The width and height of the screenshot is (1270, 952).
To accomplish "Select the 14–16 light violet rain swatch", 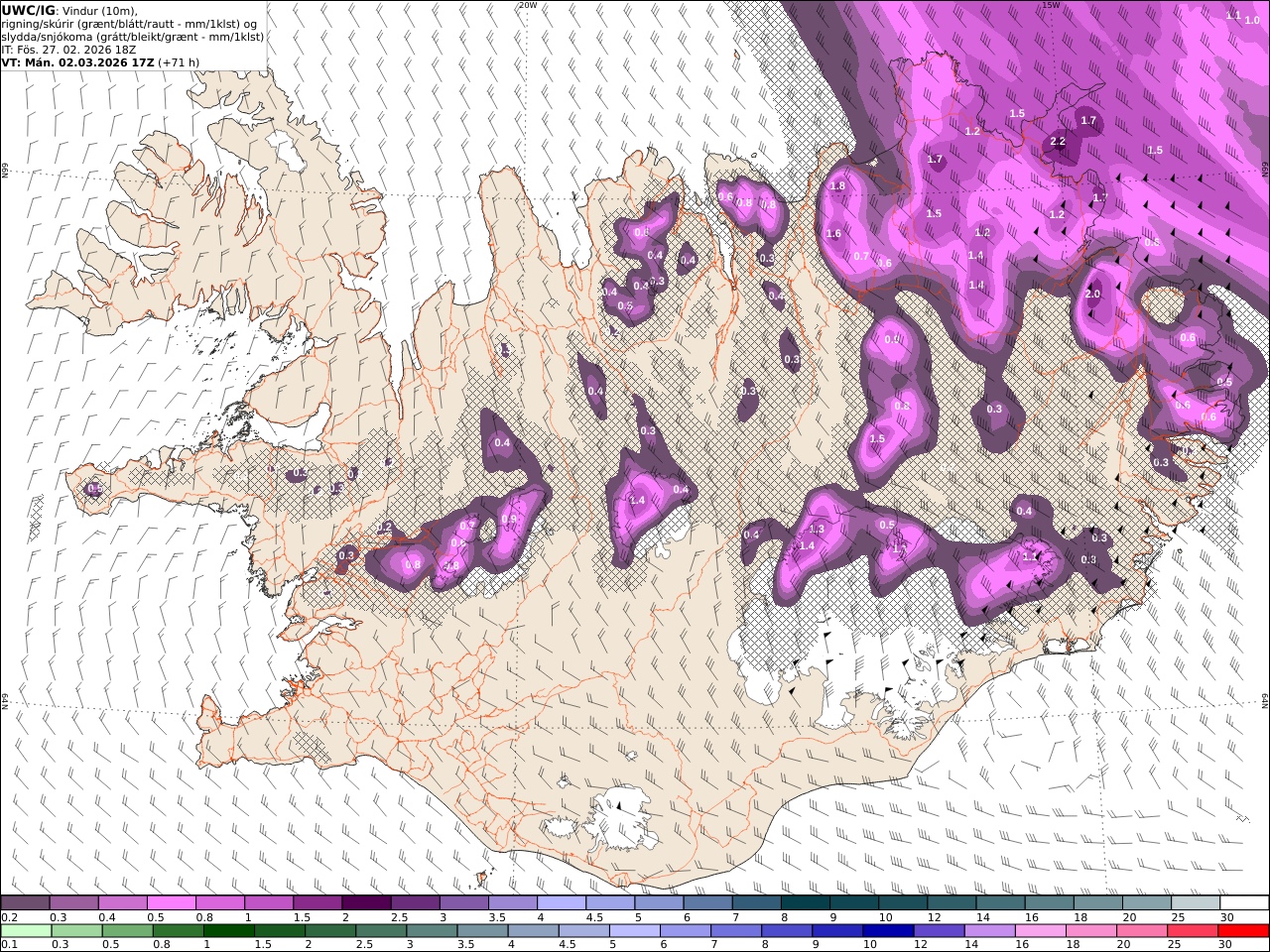I will (989, 931).
